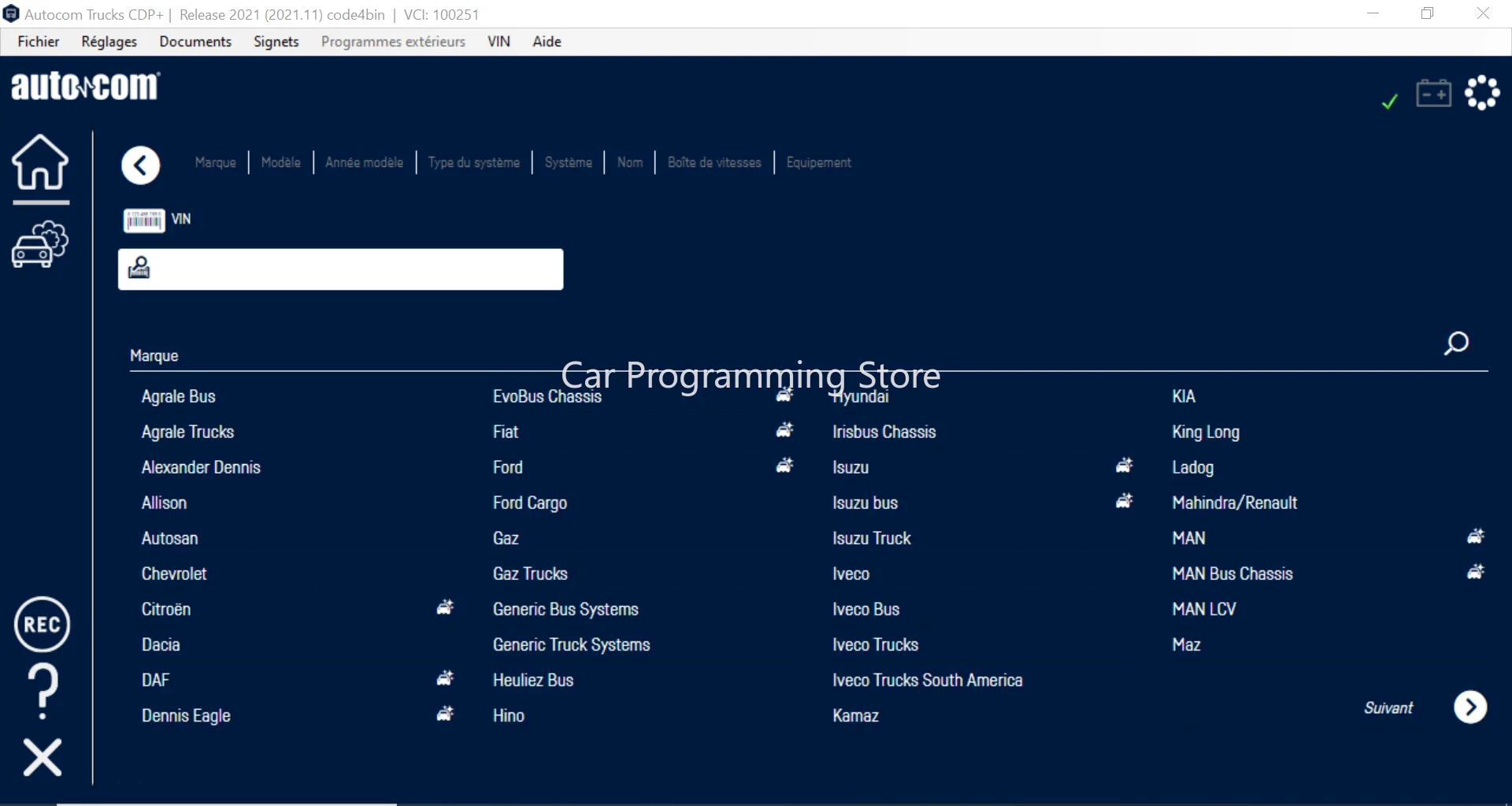Open the Aide menu
1512x806 pixels.
[x=547, y=42]
